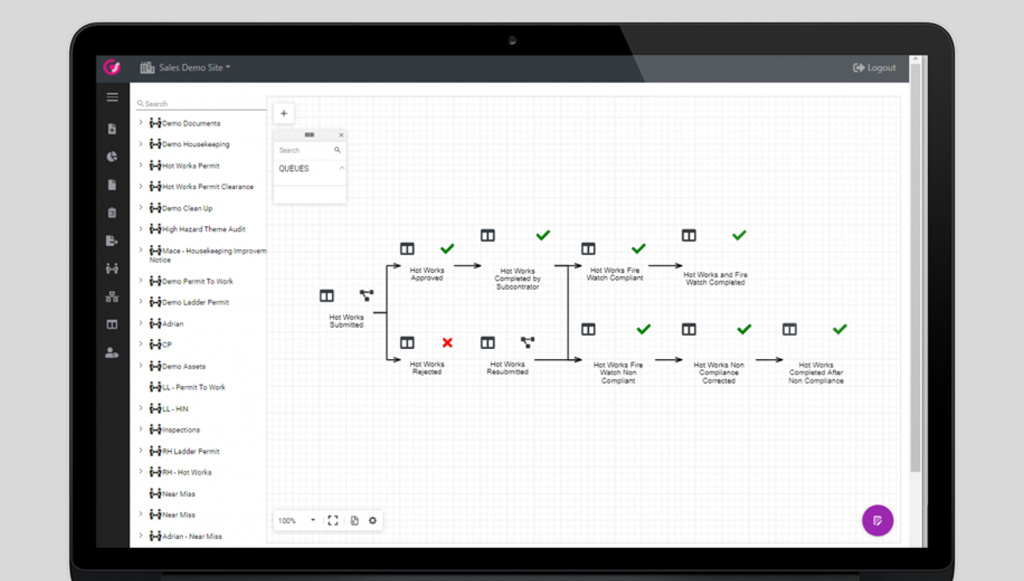
Task: Click the vertical scrollbar on the right
Action: tap(916, 268)
